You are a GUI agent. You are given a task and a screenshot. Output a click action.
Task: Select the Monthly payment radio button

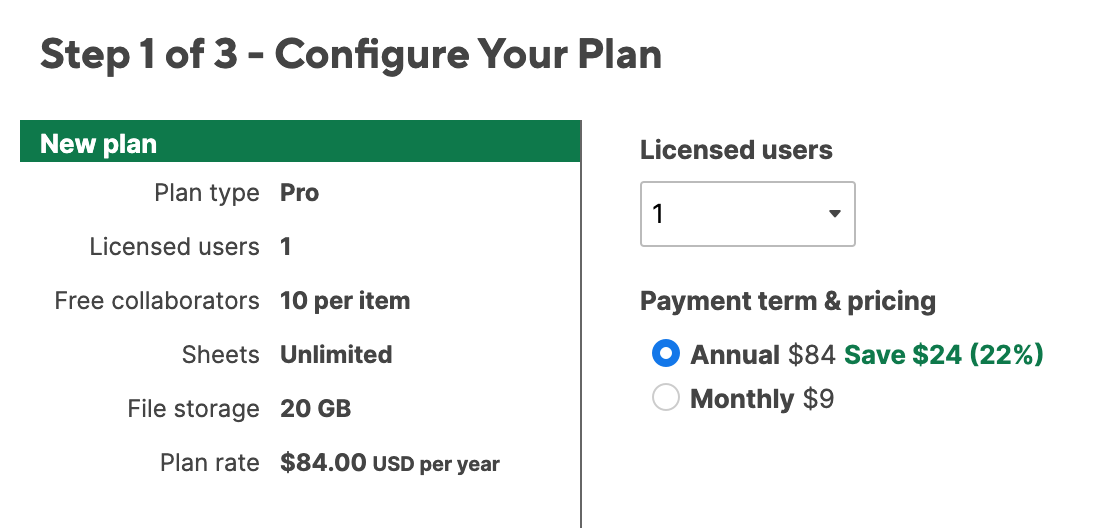pos(665,399)
